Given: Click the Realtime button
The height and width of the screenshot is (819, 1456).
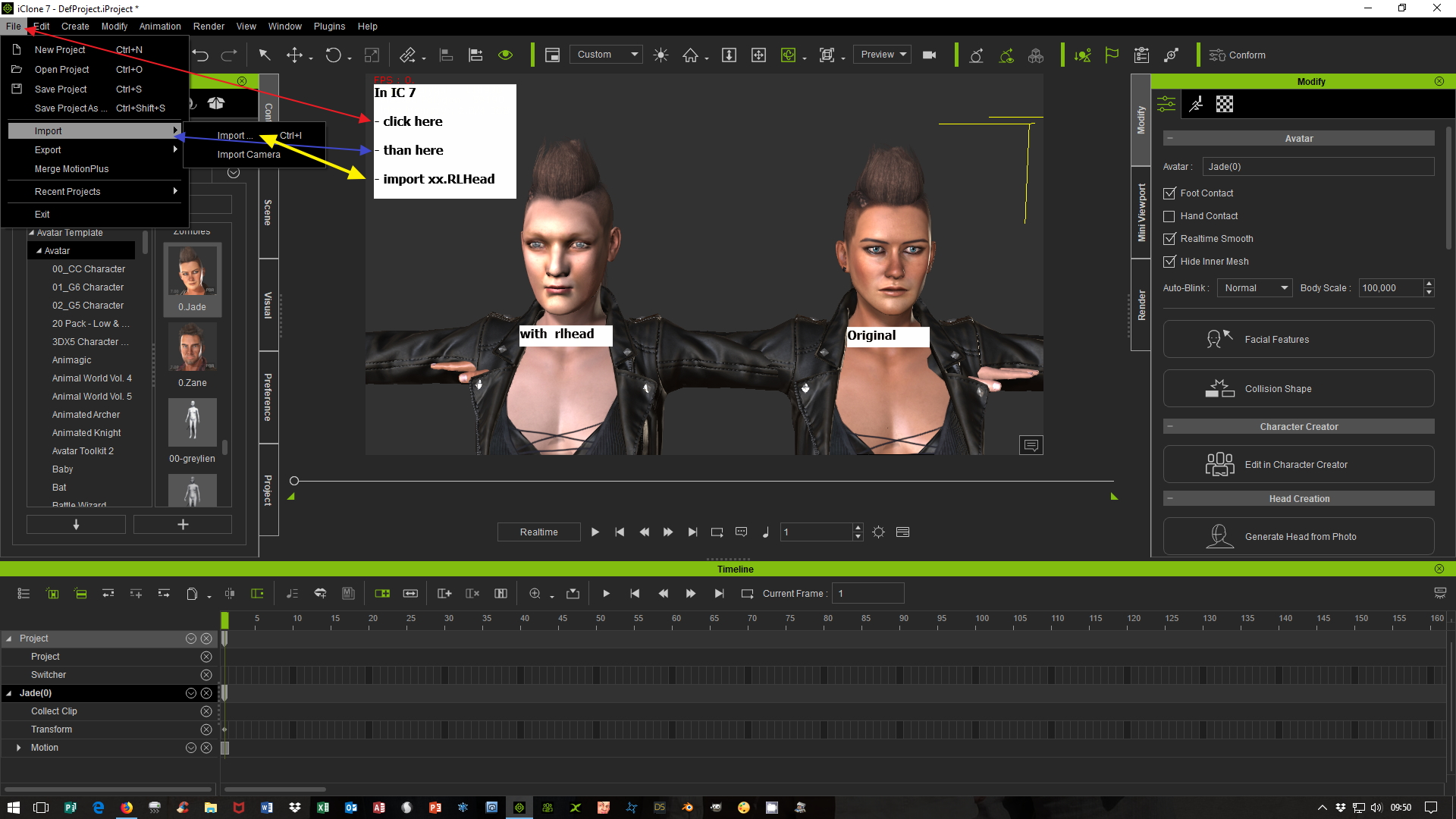Looking at the screenshot, I should click(539, 532).
